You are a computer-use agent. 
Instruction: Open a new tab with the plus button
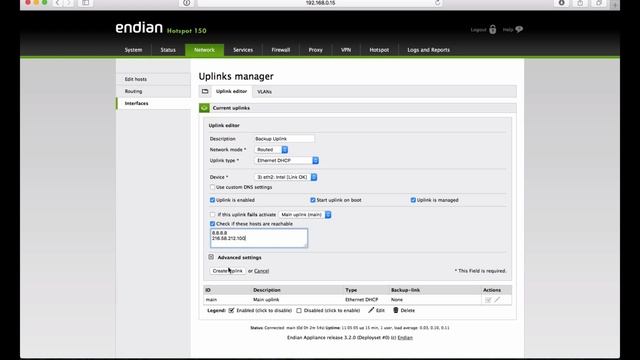pos(615,4)
